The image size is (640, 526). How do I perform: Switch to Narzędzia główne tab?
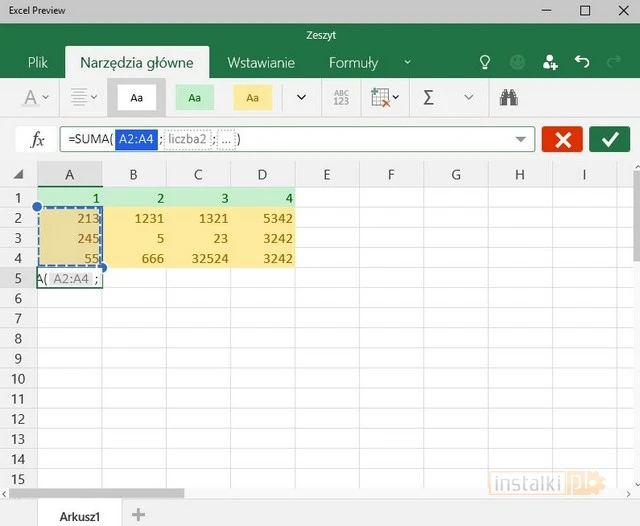137,62
